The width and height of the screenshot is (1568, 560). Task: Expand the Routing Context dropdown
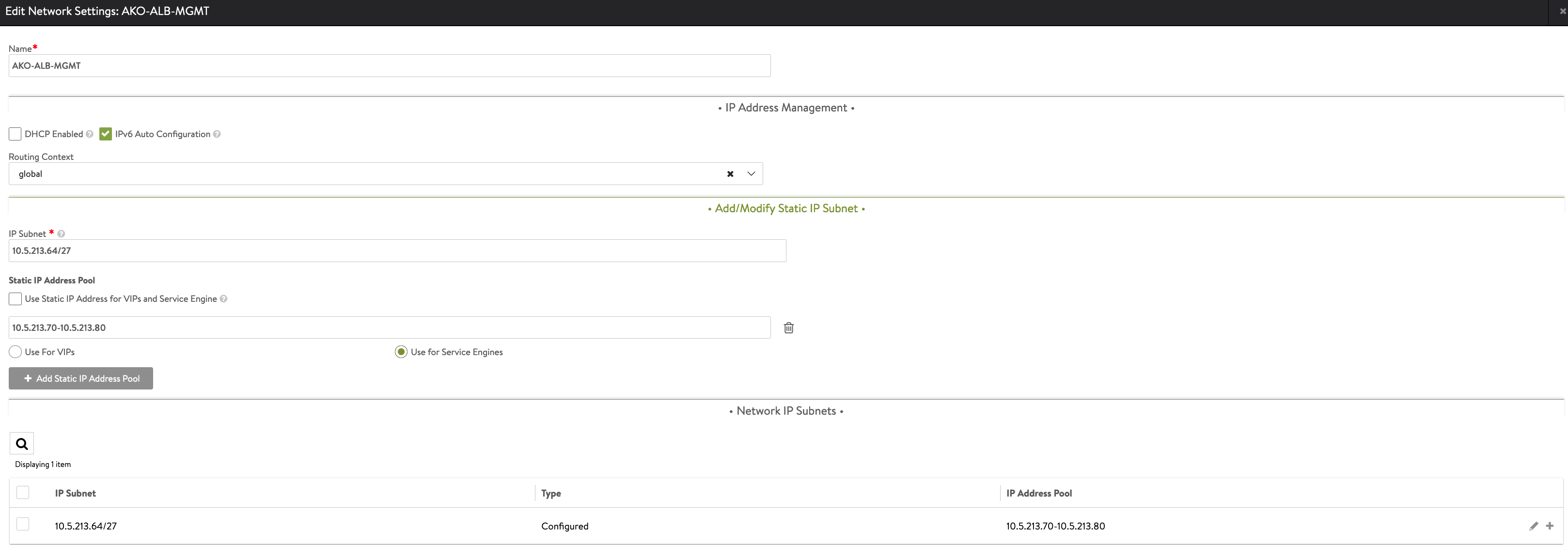pyautogui.click(x=751, y=174)
